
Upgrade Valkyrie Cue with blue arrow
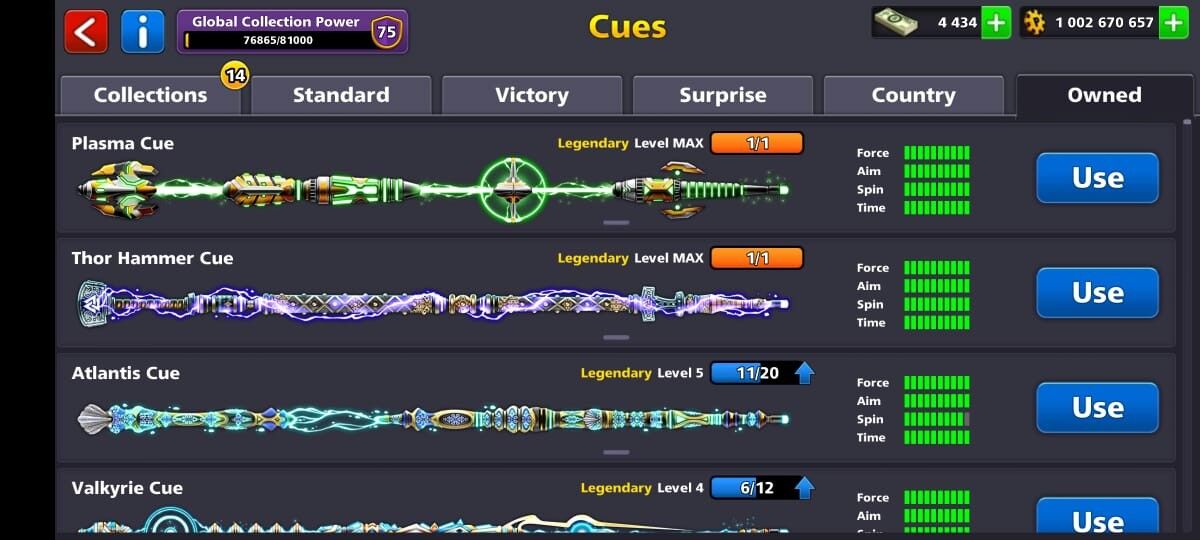click(x=804, y=488)
